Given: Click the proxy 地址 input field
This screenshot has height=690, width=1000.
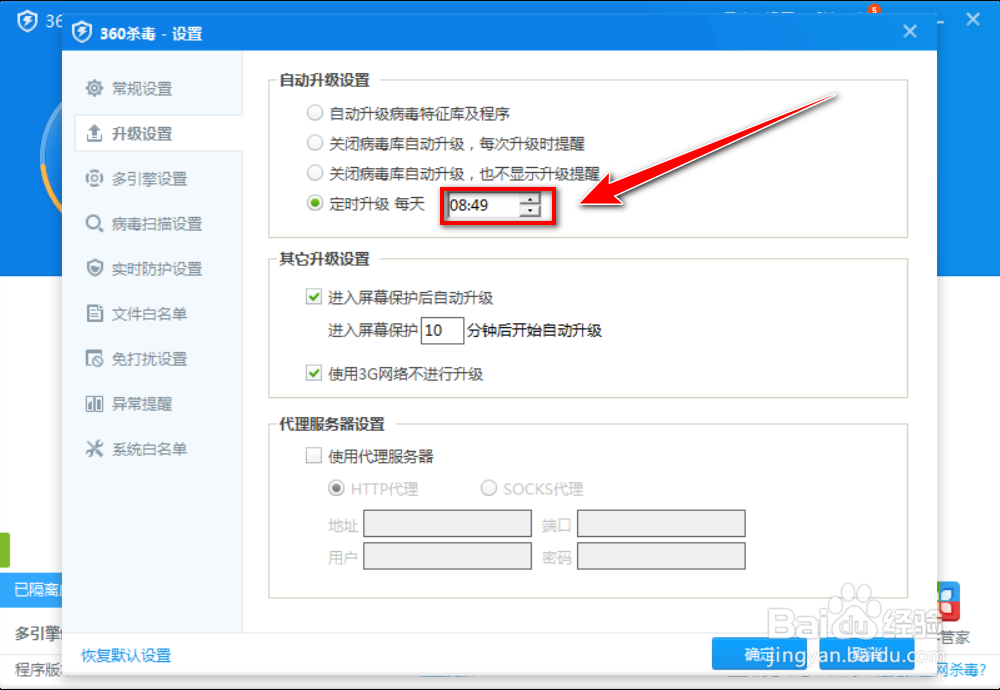Looking at the screenshot, I should tap(447, 524).
